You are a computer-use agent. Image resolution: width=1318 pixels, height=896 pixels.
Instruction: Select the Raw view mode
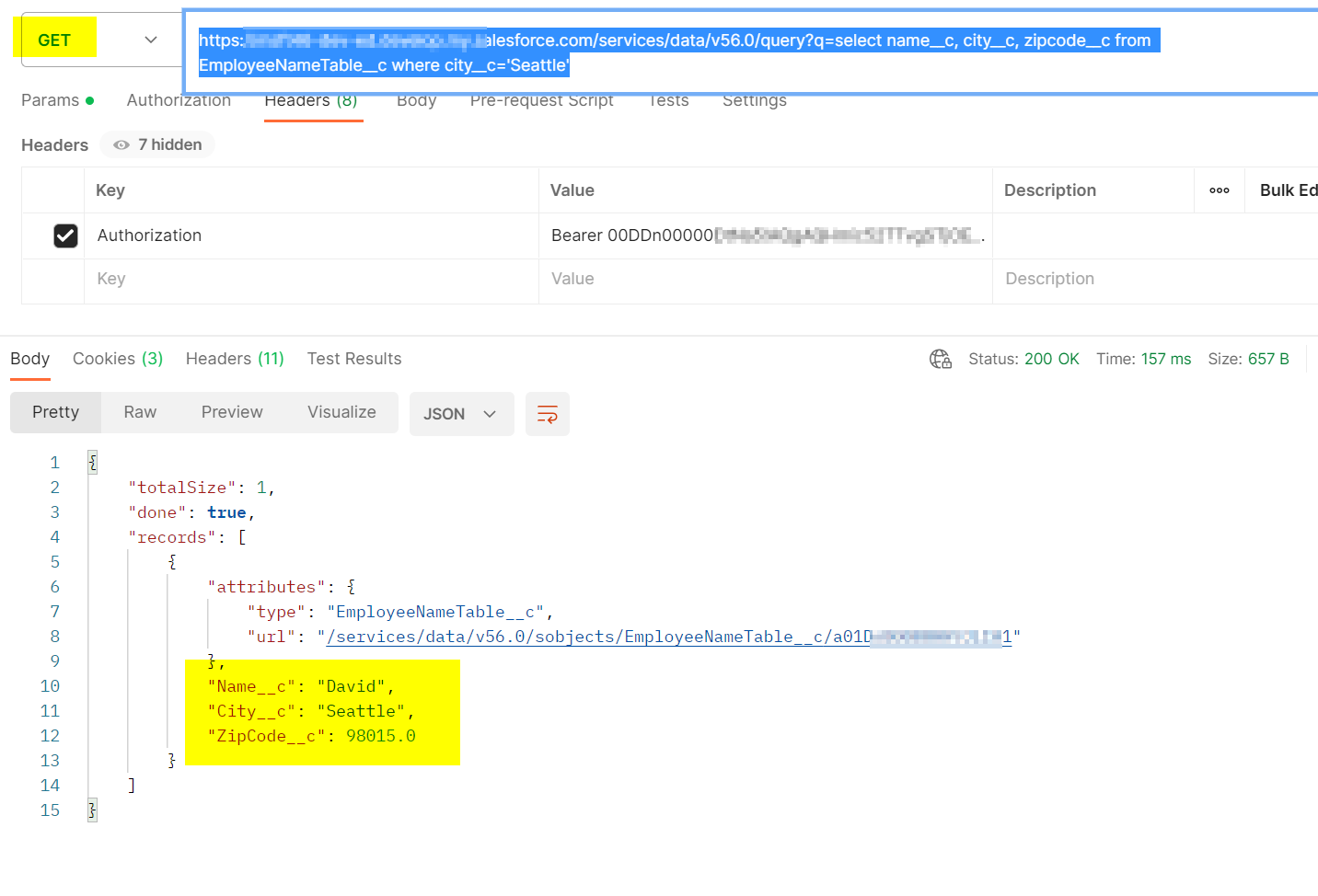pyautogui.click(x=140, y=412)
